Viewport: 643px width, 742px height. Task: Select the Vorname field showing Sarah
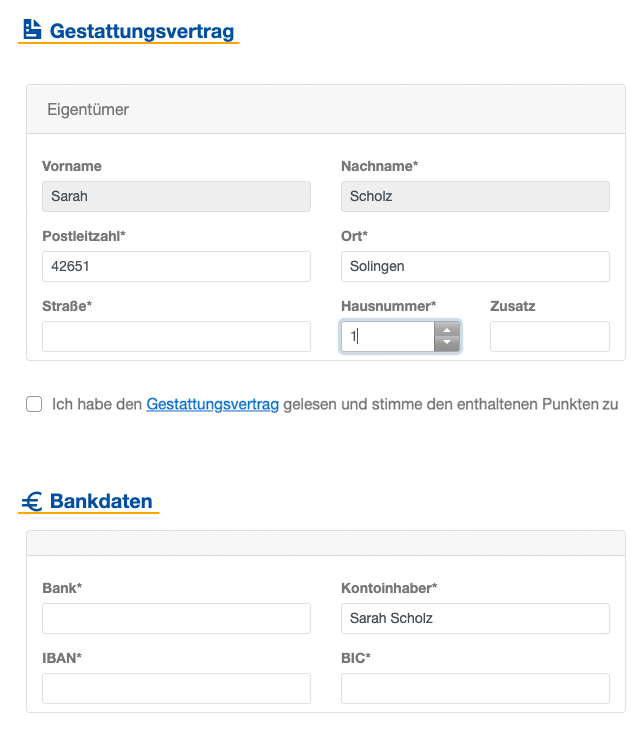point(176,196)
